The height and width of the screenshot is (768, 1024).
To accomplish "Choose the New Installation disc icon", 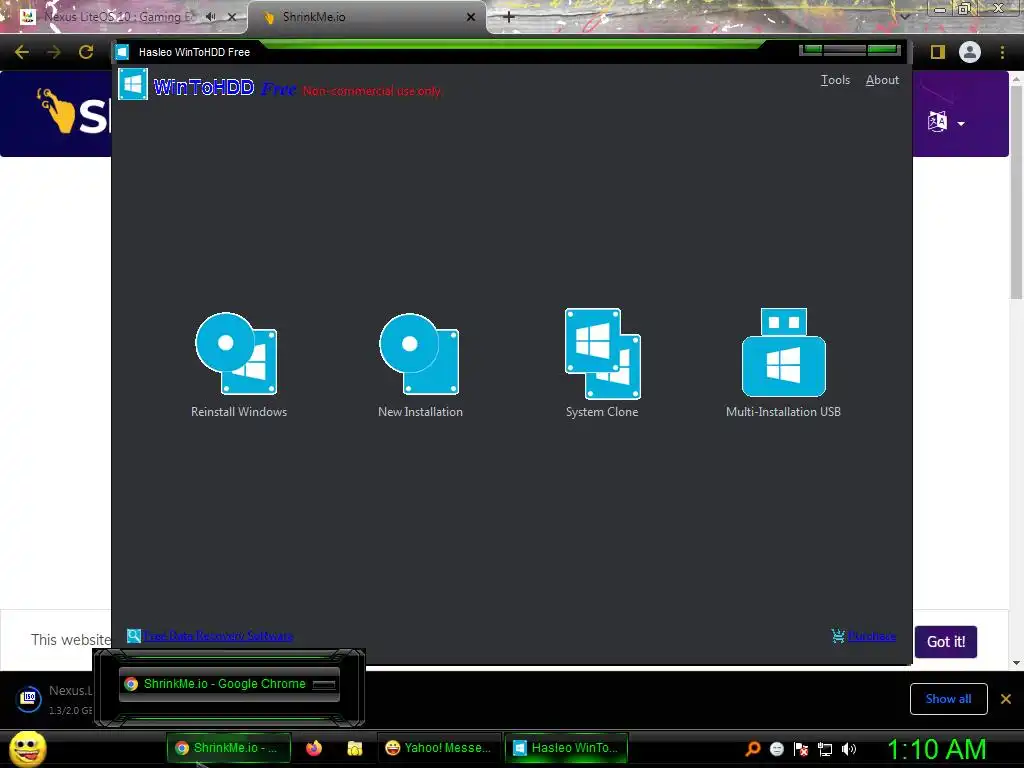I will tap(419, 353).
